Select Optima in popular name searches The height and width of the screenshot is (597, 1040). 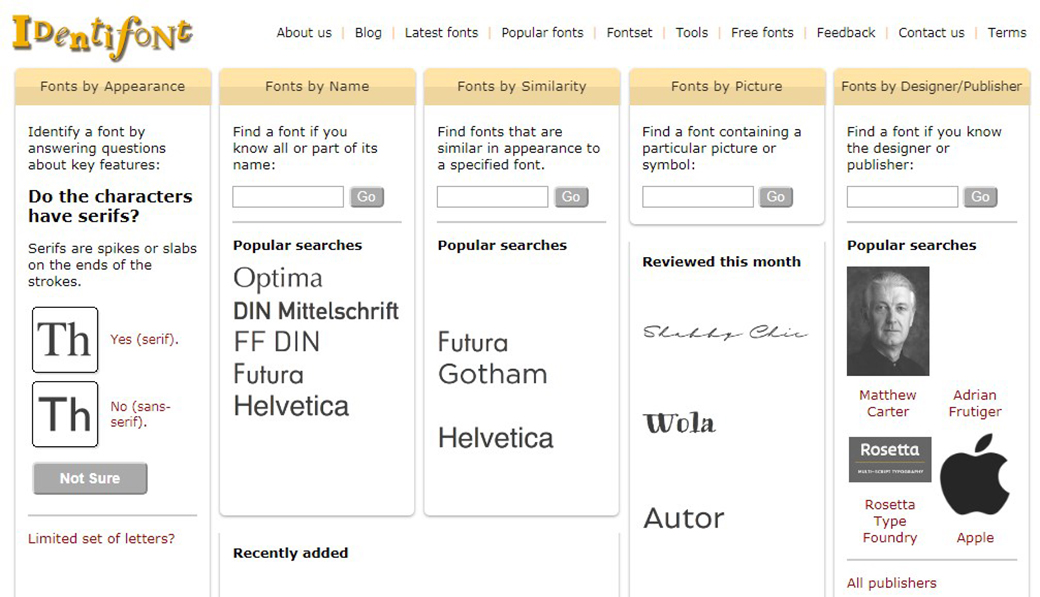[x=278, y=278]
